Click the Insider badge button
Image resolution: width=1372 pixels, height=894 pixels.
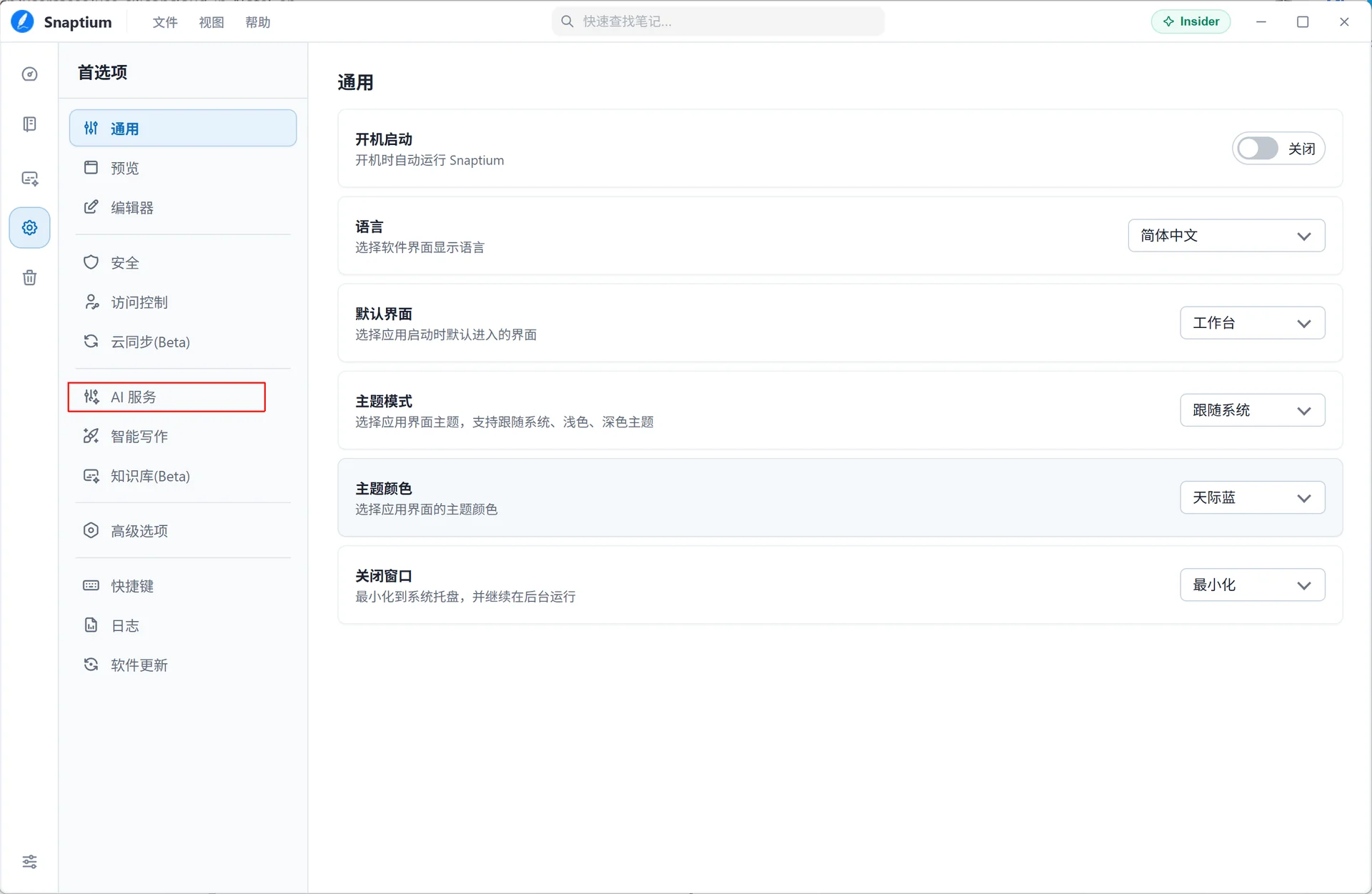1190,21
